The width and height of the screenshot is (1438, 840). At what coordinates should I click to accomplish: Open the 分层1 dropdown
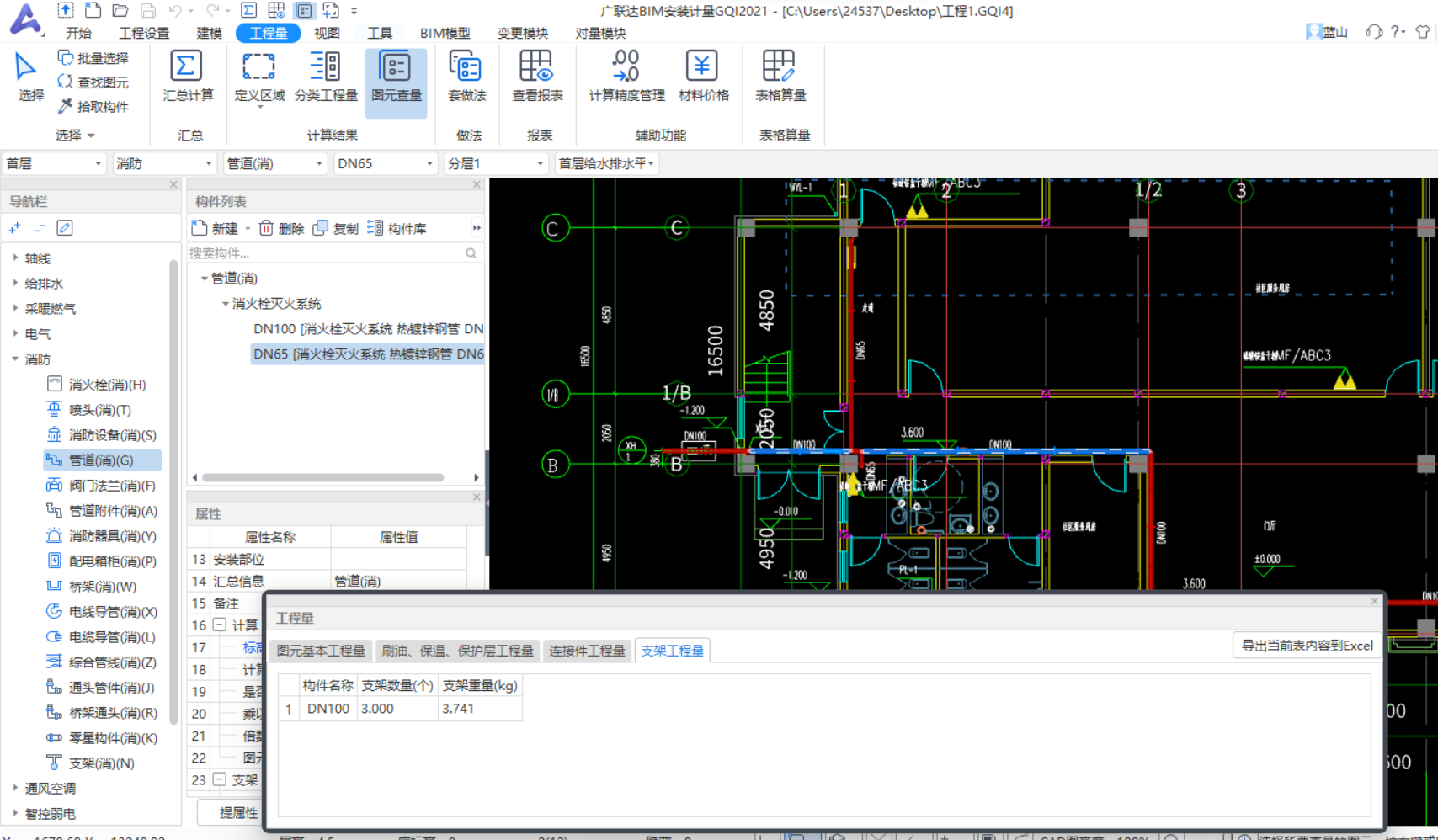coord(496,163)
